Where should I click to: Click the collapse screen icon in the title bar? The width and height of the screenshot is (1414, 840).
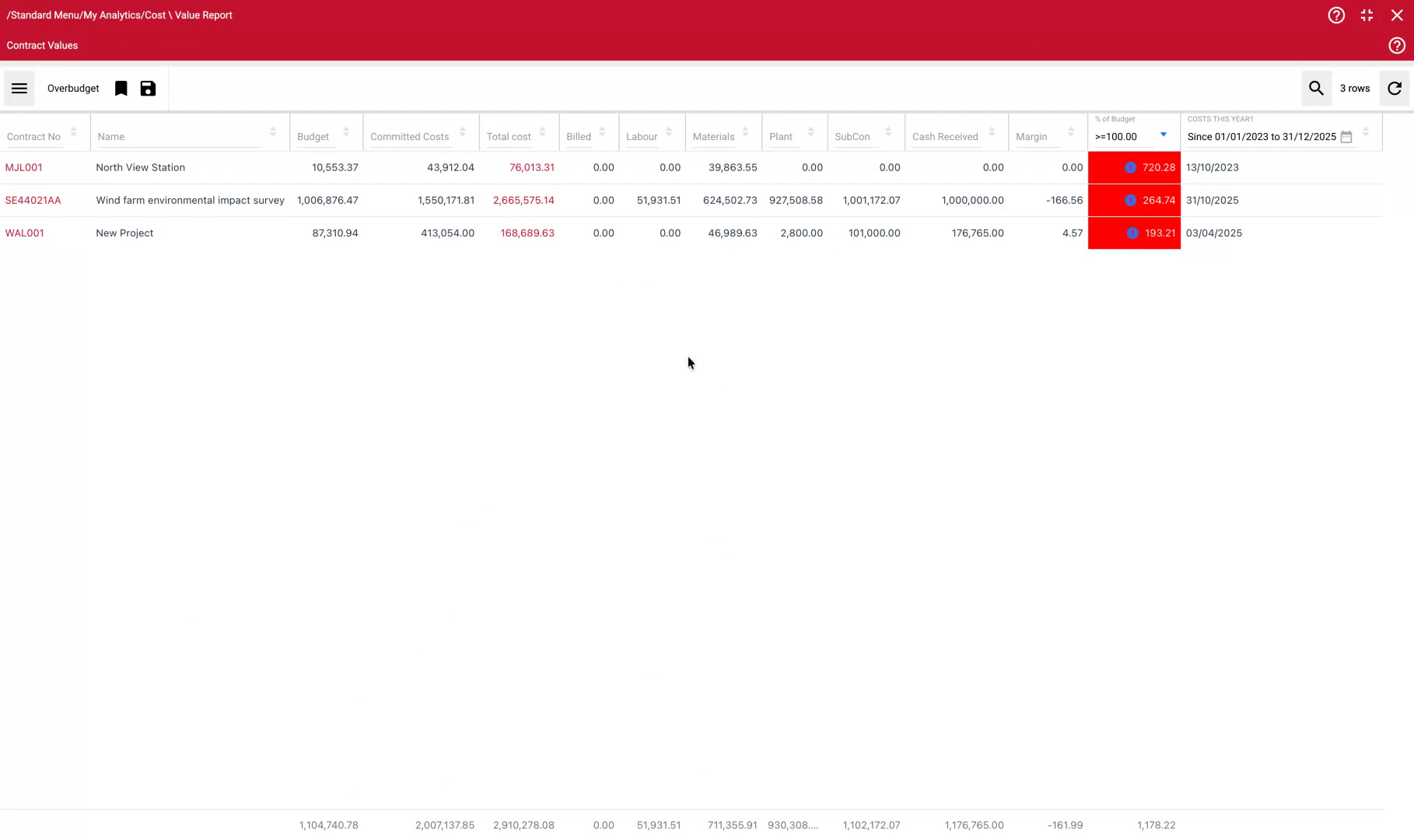[1367, 15]
